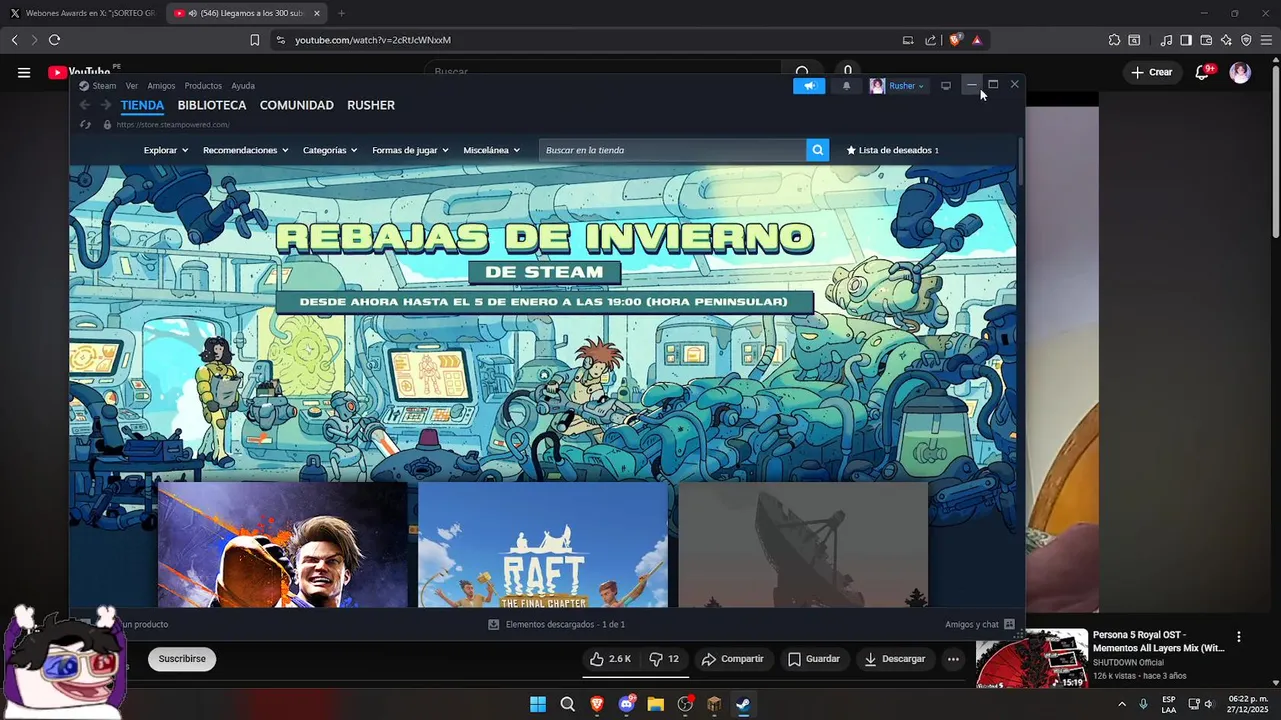Viewport: 1281px width, 720px height.
Task: Like the YouTube video (2.6 K)
Action: pos(610,659)
